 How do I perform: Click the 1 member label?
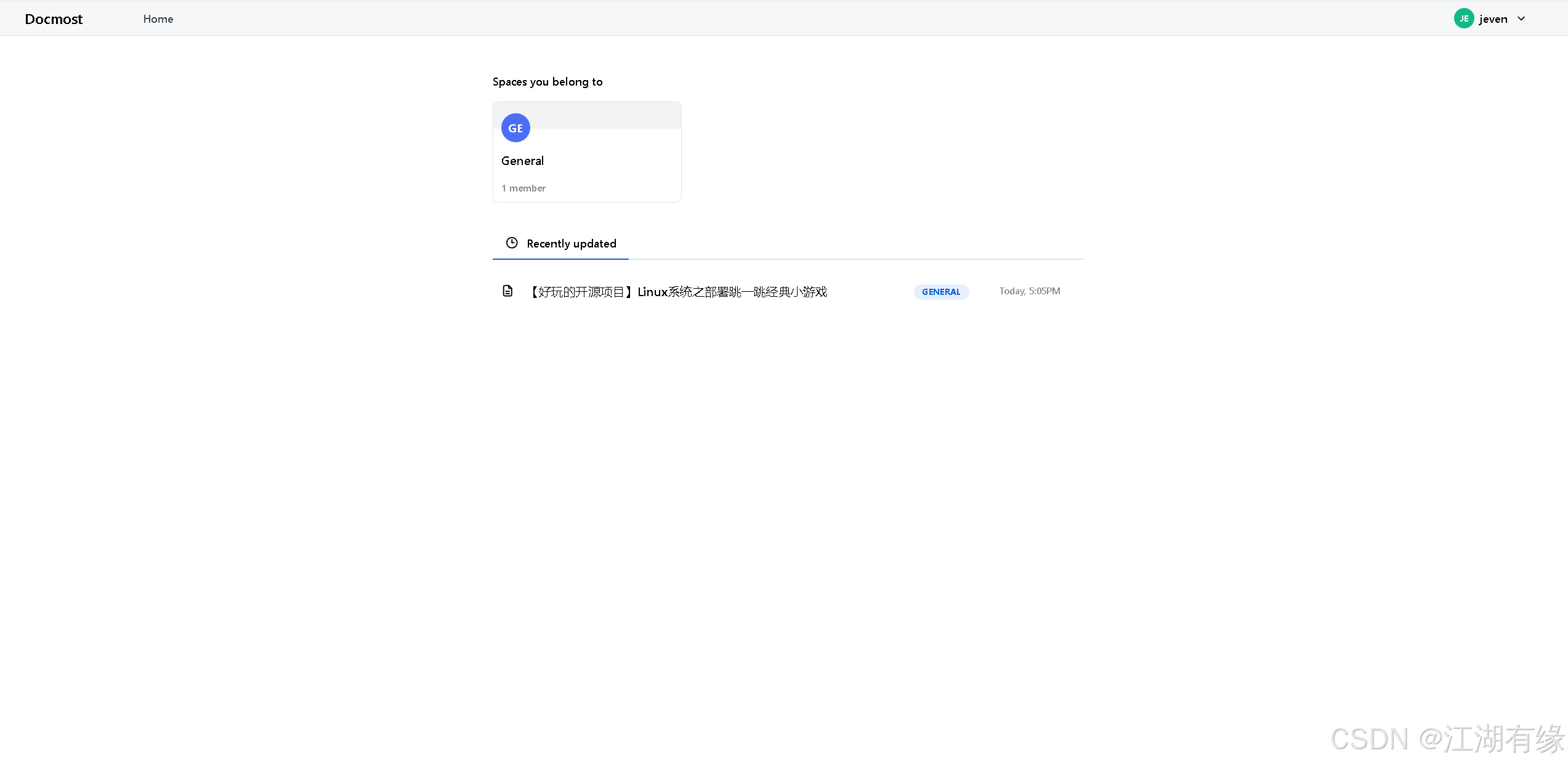point(523,188)
